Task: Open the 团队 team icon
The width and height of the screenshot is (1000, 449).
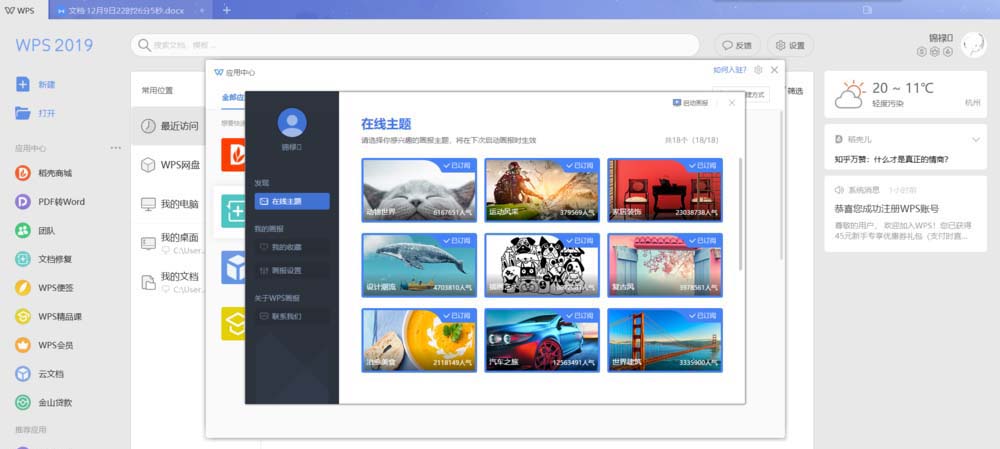Action: pos(23,230)
